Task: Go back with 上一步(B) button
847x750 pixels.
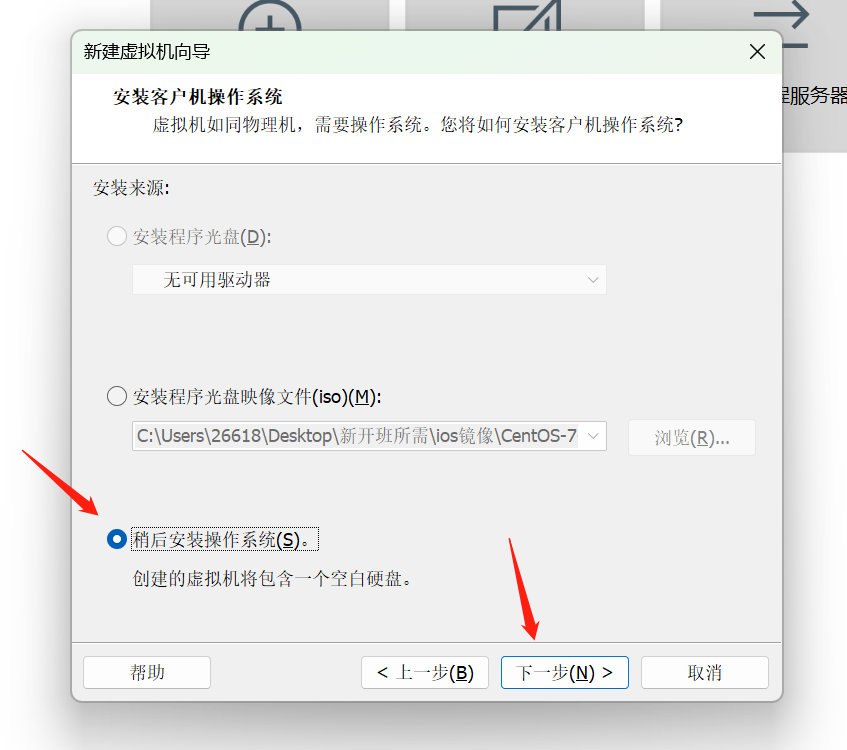Action: pyautogui.click(x=425, y=672)
